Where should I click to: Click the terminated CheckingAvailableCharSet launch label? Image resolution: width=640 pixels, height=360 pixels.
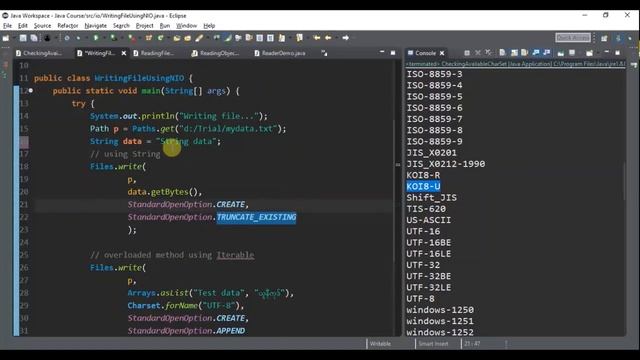[x=515, y=64]
